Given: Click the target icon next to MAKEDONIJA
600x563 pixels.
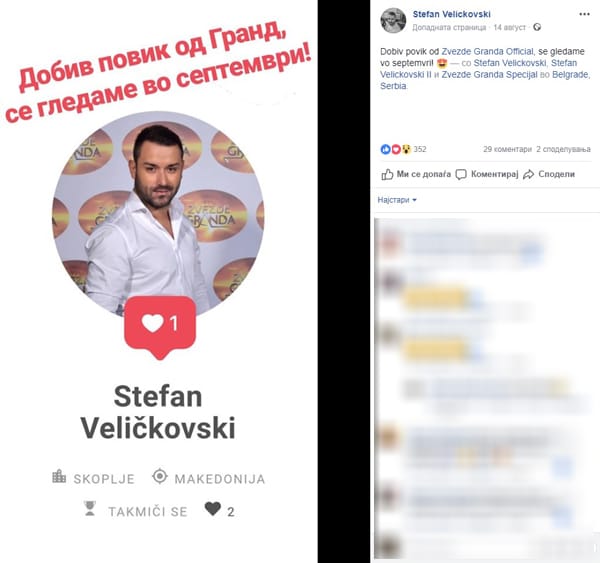Looking at the screenshot, I should pyautogui.click(x=160, y=476).
